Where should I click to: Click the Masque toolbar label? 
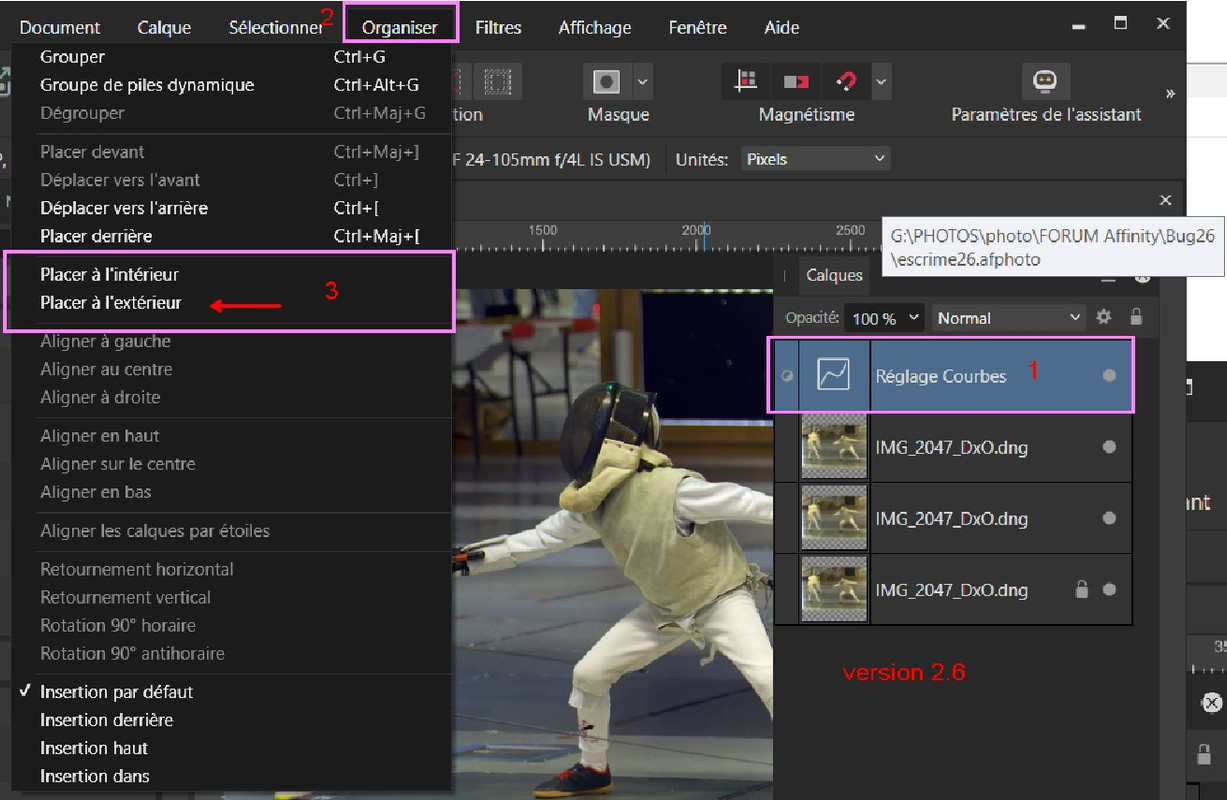(x=618, y=115)
